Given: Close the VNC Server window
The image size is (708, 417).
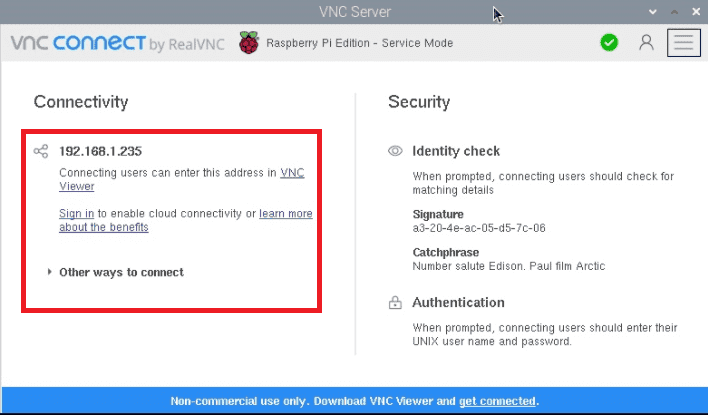Looking at the screenshot, I should (696, 12).
